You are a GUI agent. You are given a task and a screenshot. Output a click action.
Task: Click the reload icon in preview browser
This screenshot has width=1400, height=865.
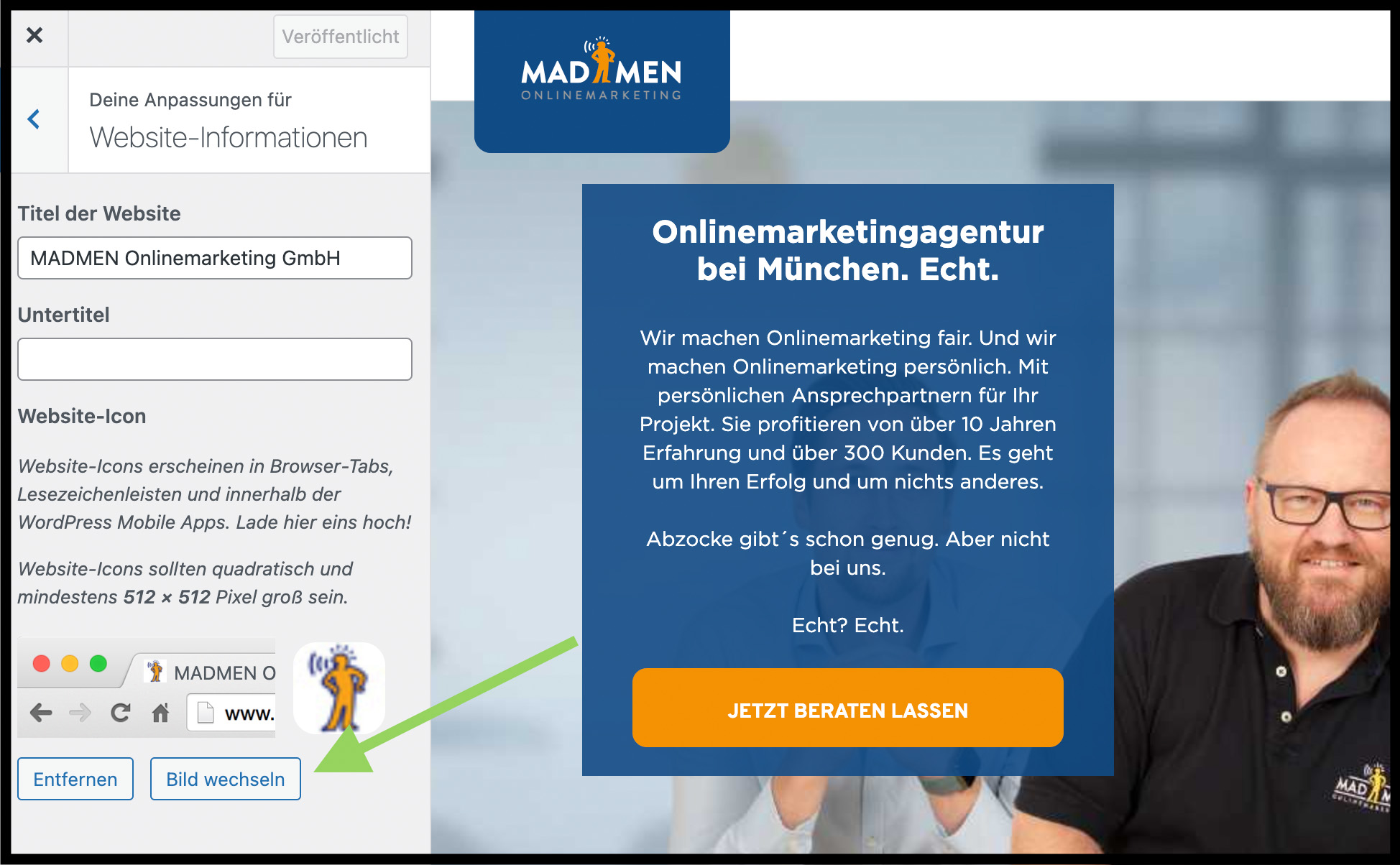120,713
